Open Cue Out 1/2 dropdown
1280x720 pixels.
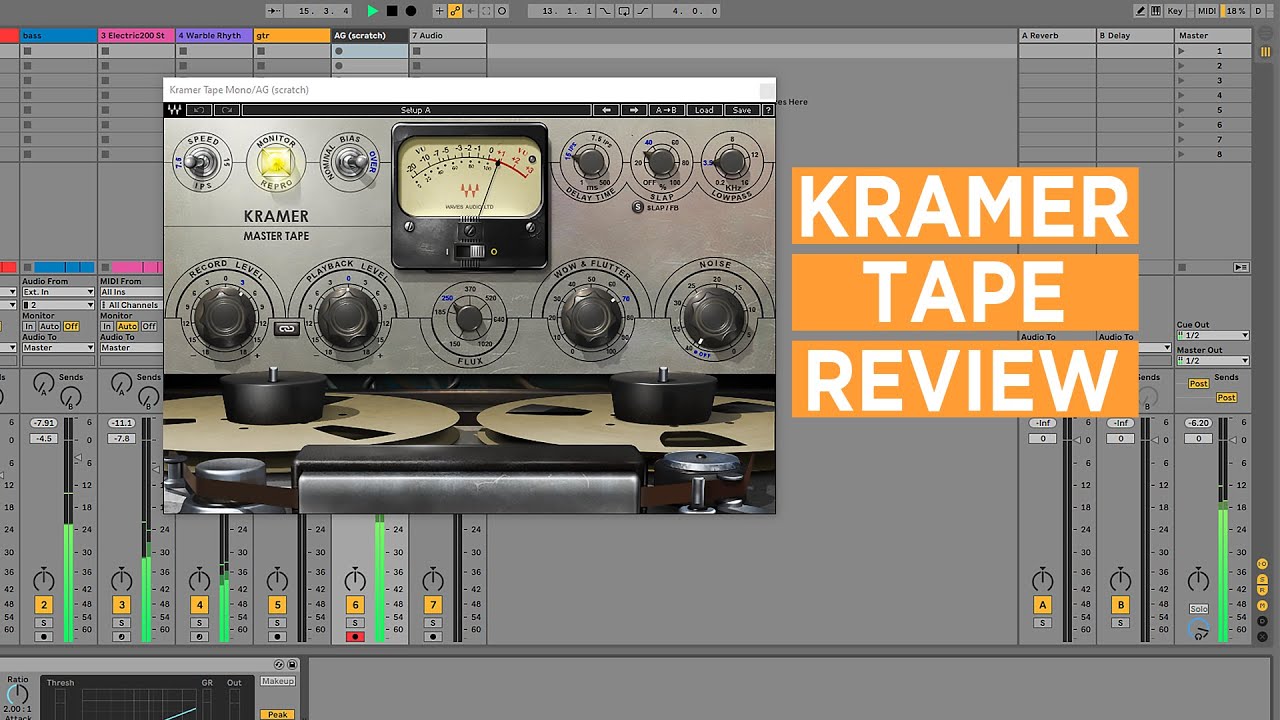point(1213,336)
